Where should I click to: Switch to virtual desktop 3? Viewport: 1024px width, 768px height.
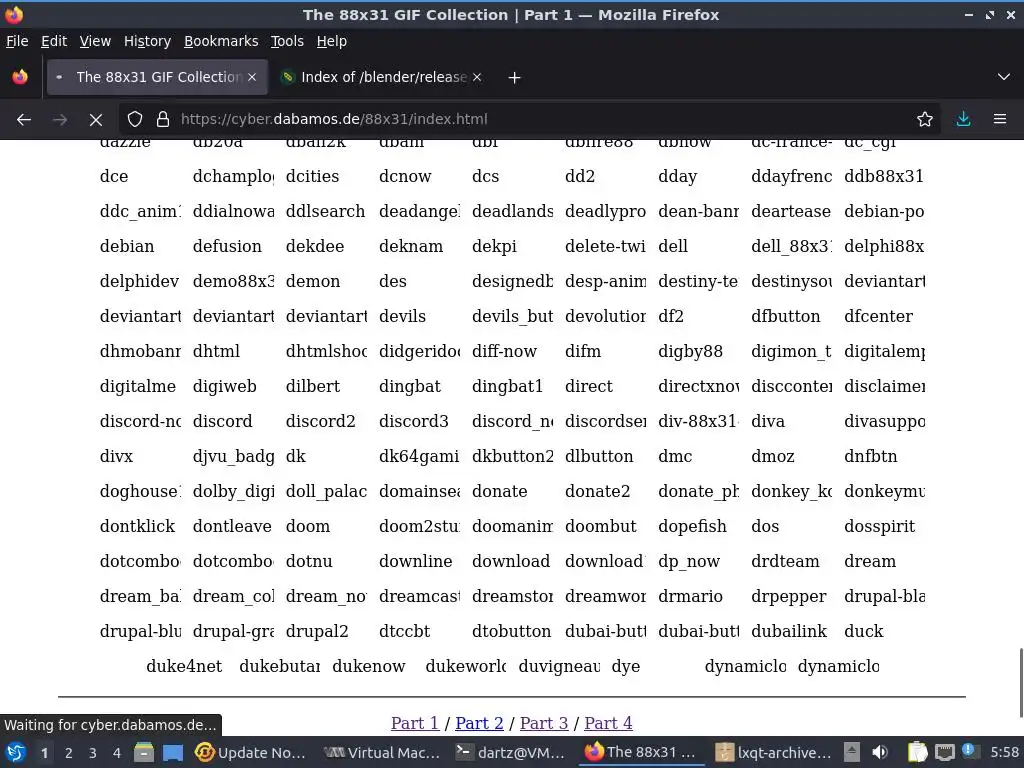pyautogui.click(x=93, y=753)
